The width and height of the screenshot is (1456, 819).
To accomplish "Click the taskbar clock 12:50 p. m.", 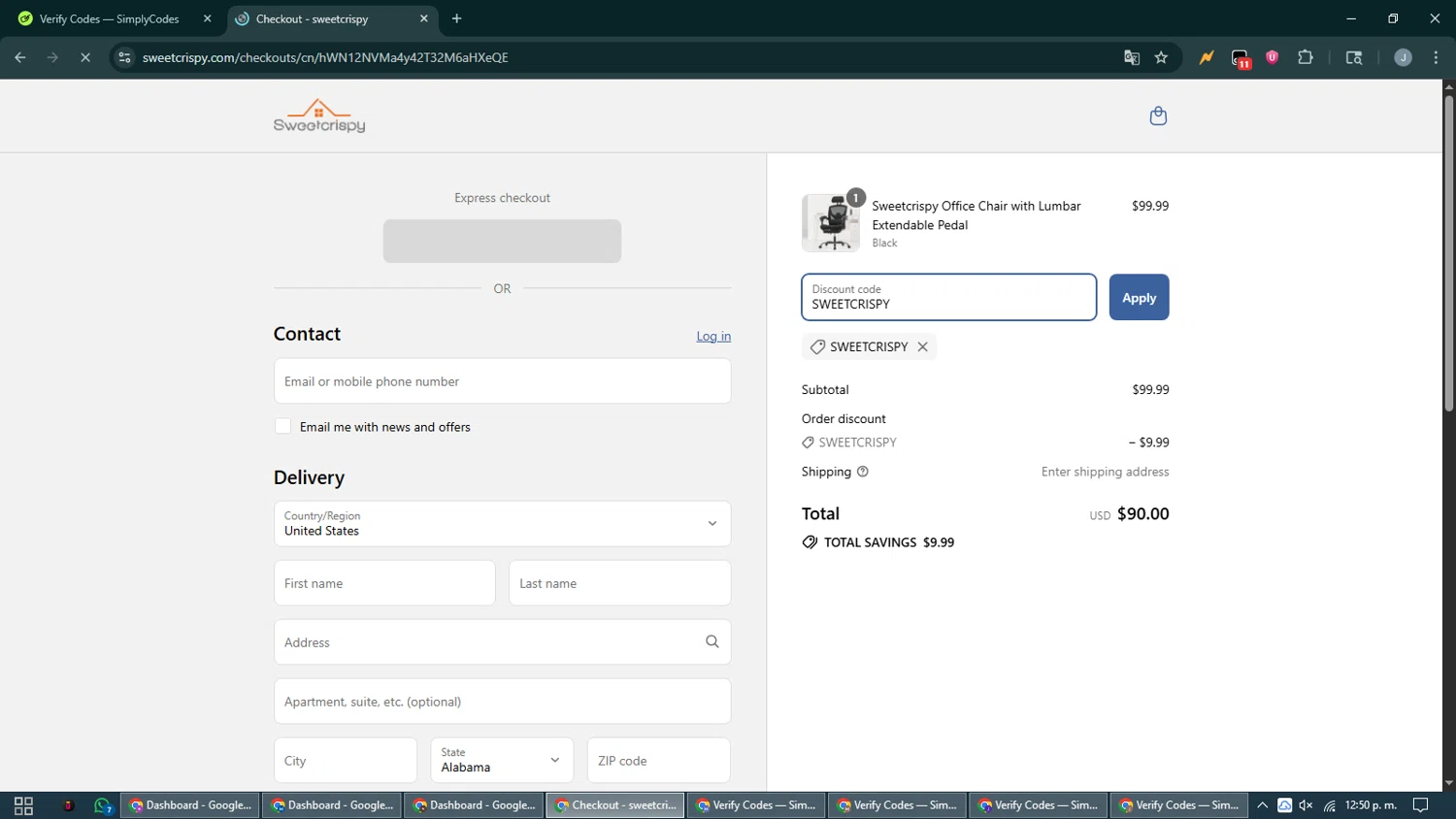I will (1371, 805).
